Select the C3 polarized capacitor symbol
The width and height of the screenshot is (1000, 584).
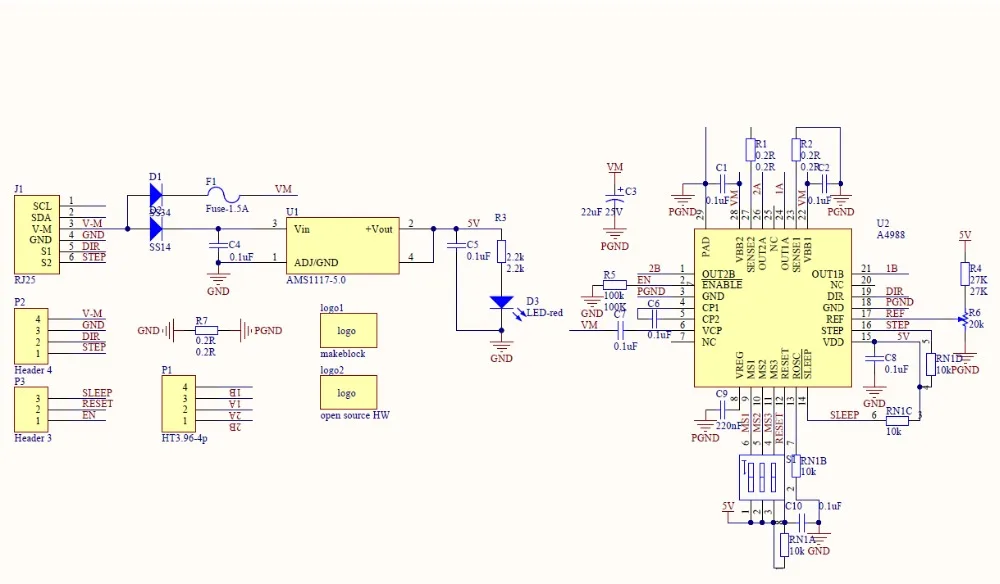(614, 196)
